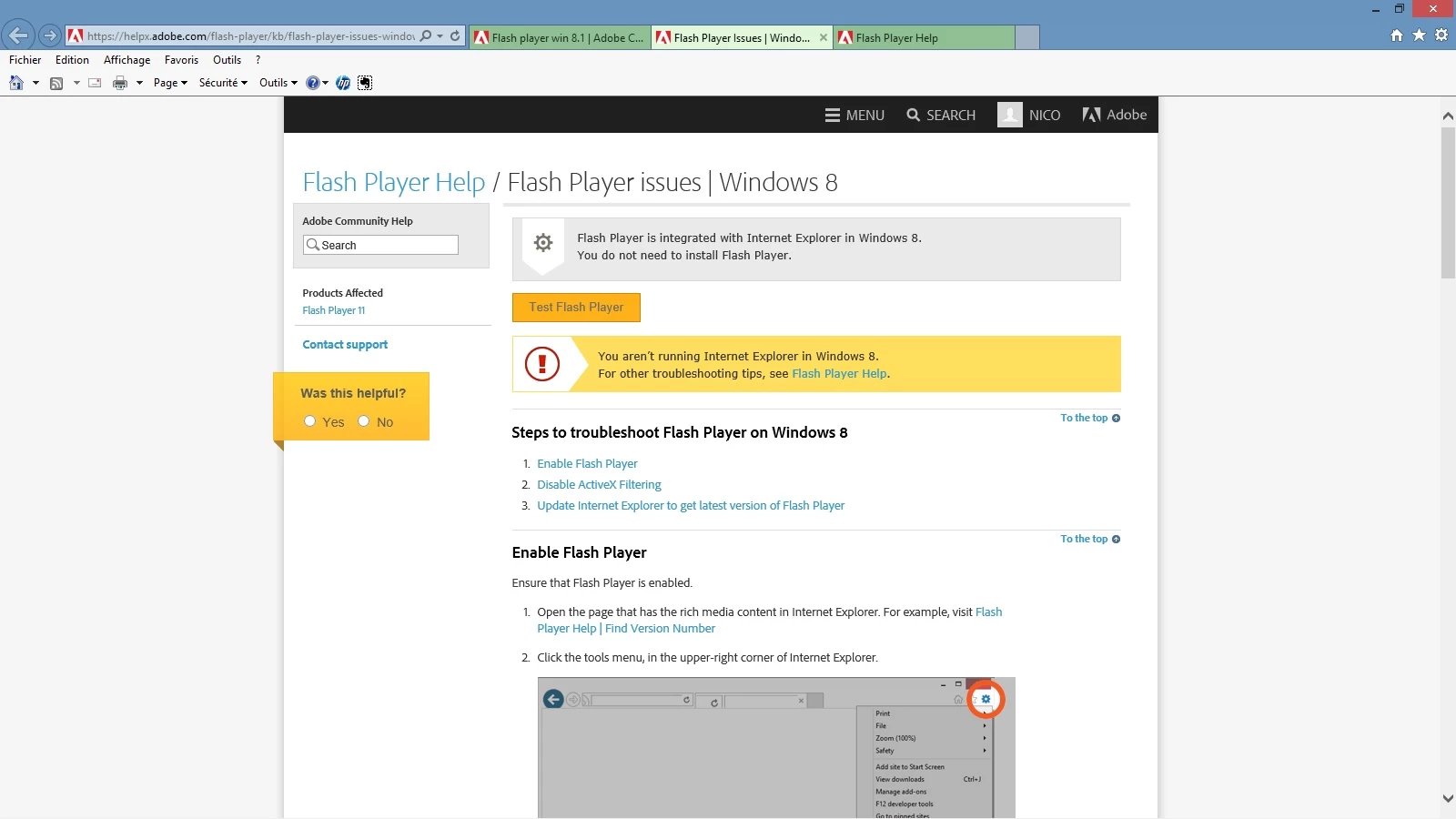Refresh the page from the address bar
The image size is (1456, 819).
click(x=455, y=36)
